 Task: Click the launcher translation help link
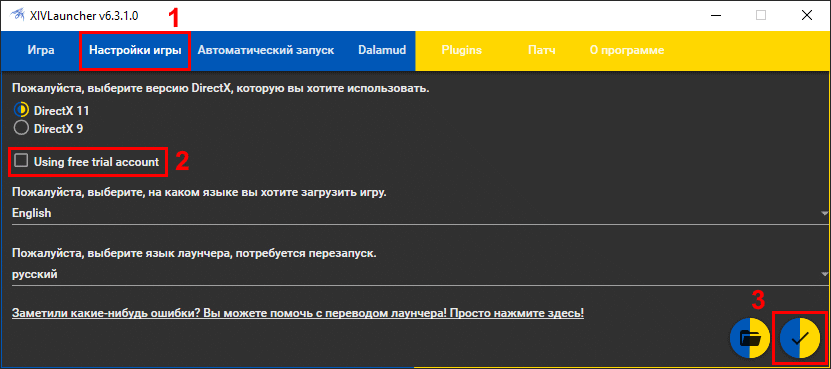(298, 313)
